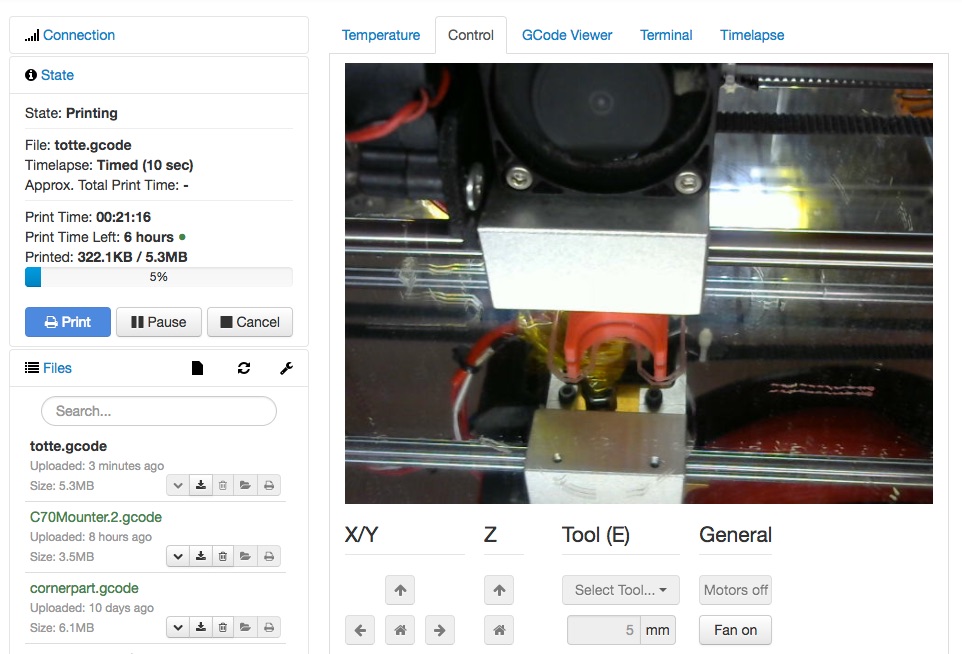Viewport: 962px width, 654px height.
Task: Expand details for totte.gcode
Action: pos(178,485)
